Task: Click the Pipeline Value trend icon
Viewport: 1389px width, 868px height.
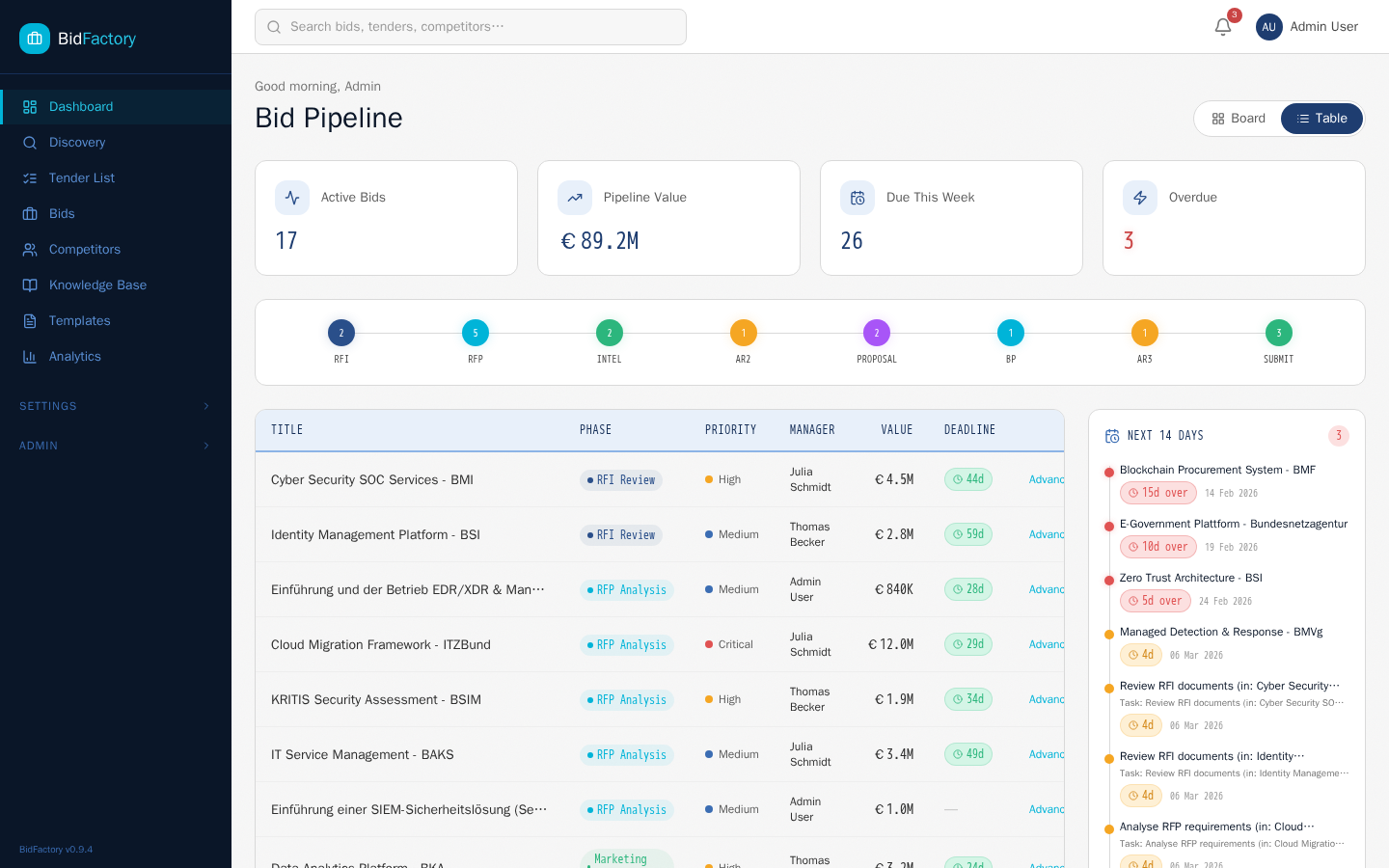Action: pos(575,198)
